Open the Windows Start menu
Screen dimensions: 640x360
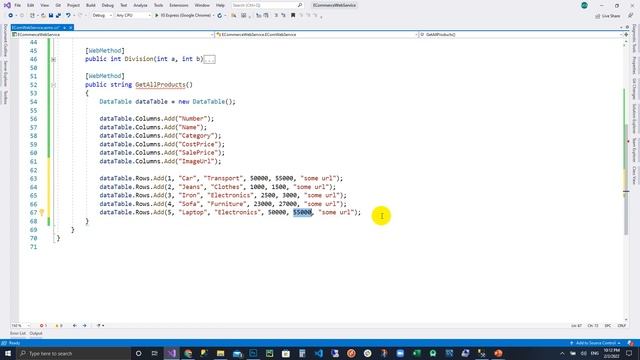[8, 353]
